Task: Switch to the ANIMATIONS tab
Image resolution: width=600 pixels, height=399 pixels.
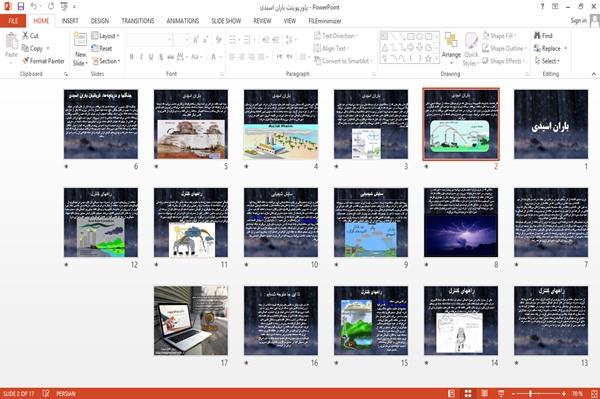Action: coord(183,21)
